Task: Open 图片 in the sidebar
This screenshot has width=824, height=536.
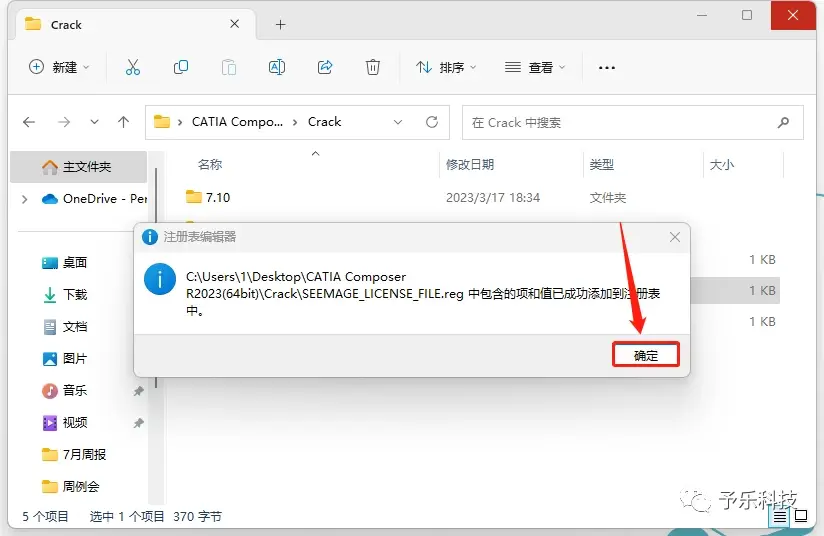Action: (x=64, y=358)
